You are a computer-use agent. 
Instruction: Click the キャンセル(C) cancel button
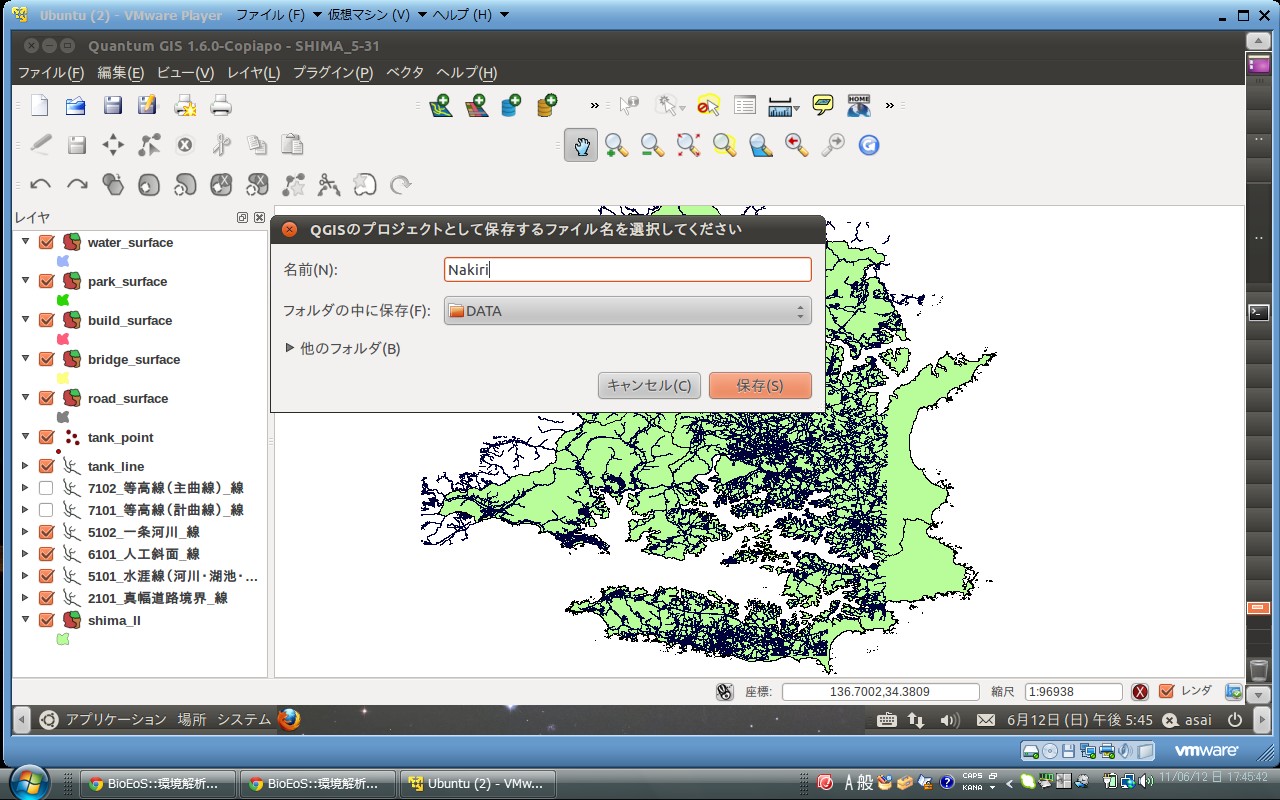[x=649, y=385]
